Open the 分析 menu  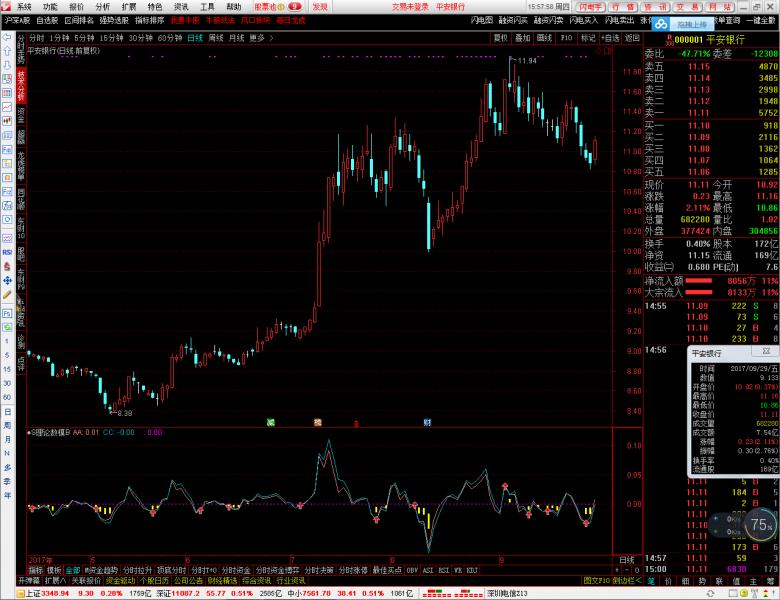click(103, 7)
